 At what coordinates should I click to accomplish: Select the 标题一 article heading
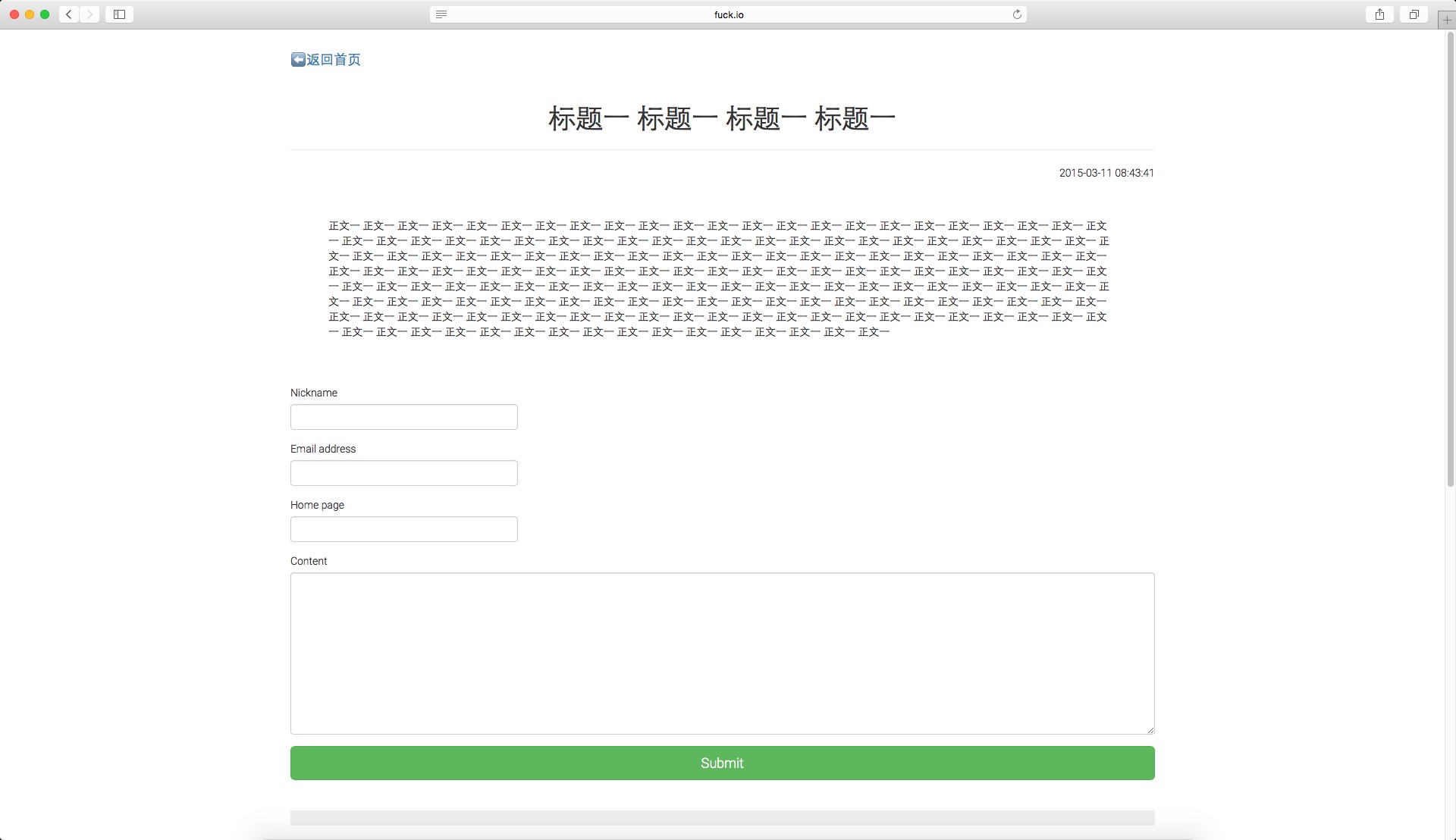721,118
